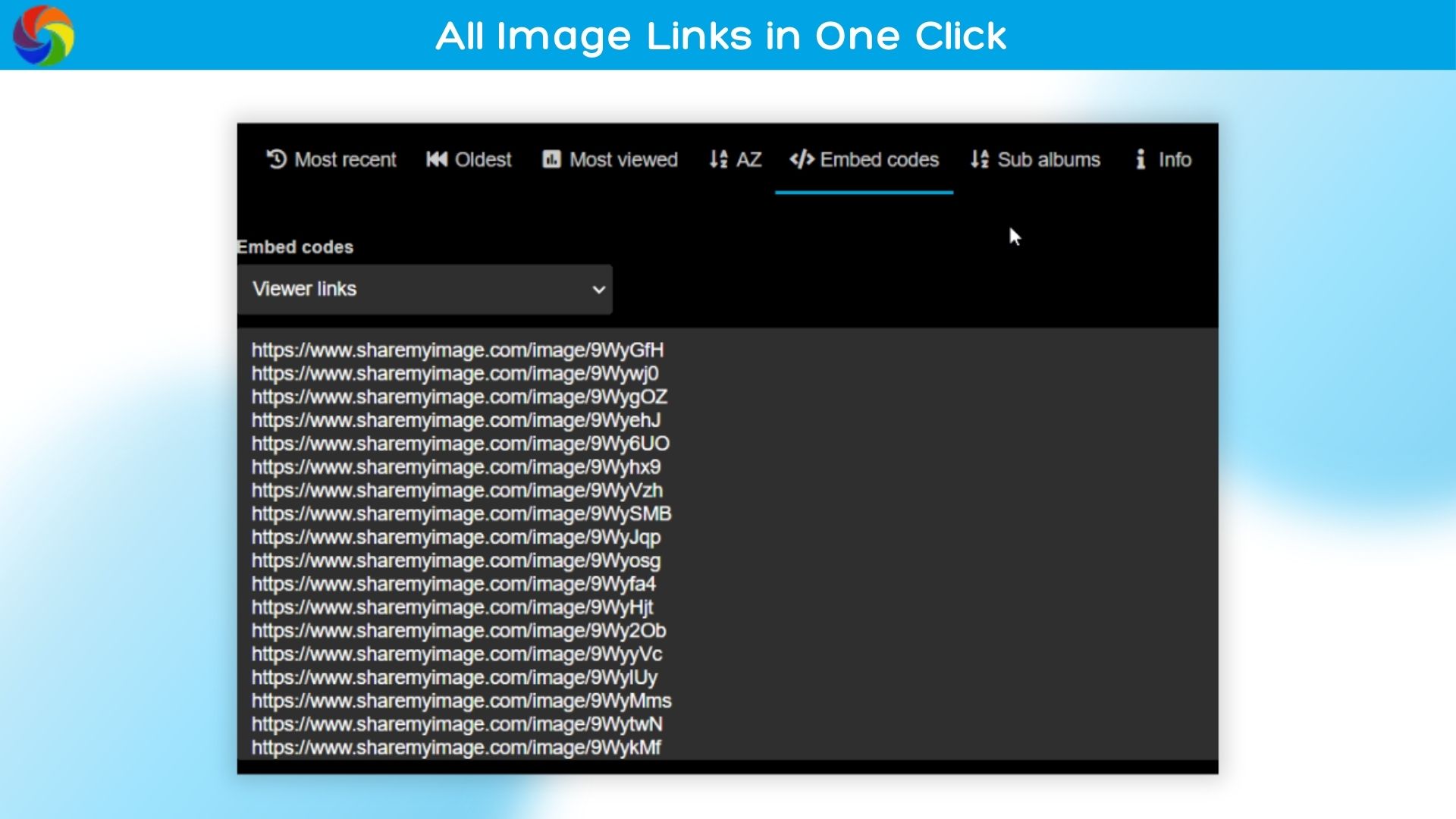Open the Viewer links dropdown
Screen dimensions: 1456x819
pyautogui.click(x=424, y=289)
